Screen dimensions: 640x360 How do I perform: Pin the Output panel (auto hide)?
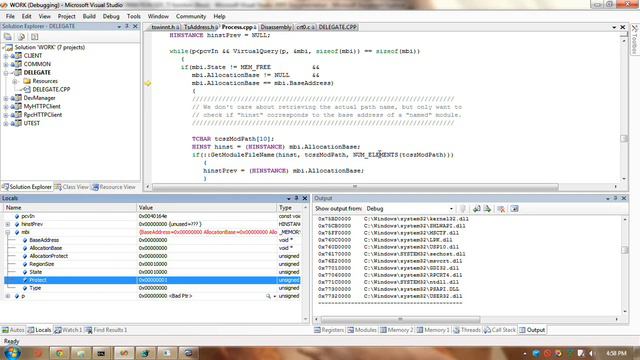coord(615,198)
